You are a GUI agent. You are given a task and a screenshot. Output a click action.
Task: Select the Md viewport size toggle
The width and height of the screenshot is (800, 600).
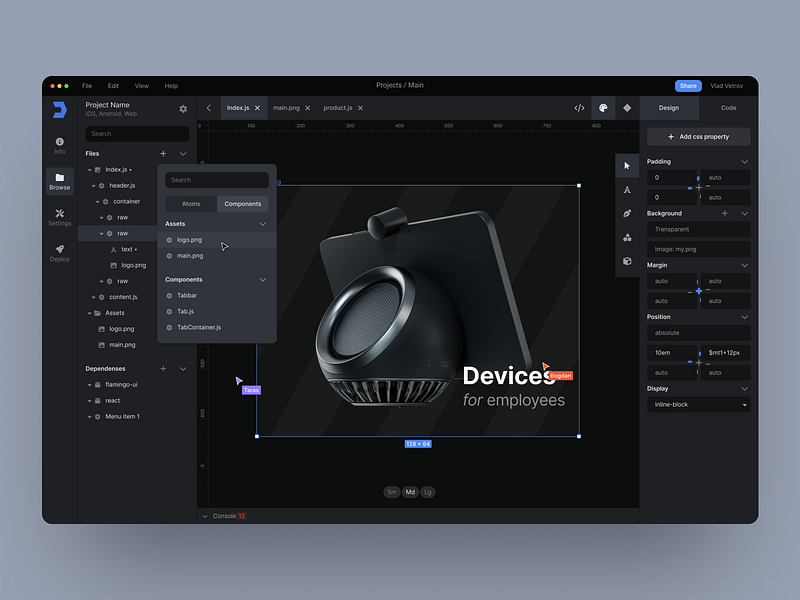pos(410,492)
